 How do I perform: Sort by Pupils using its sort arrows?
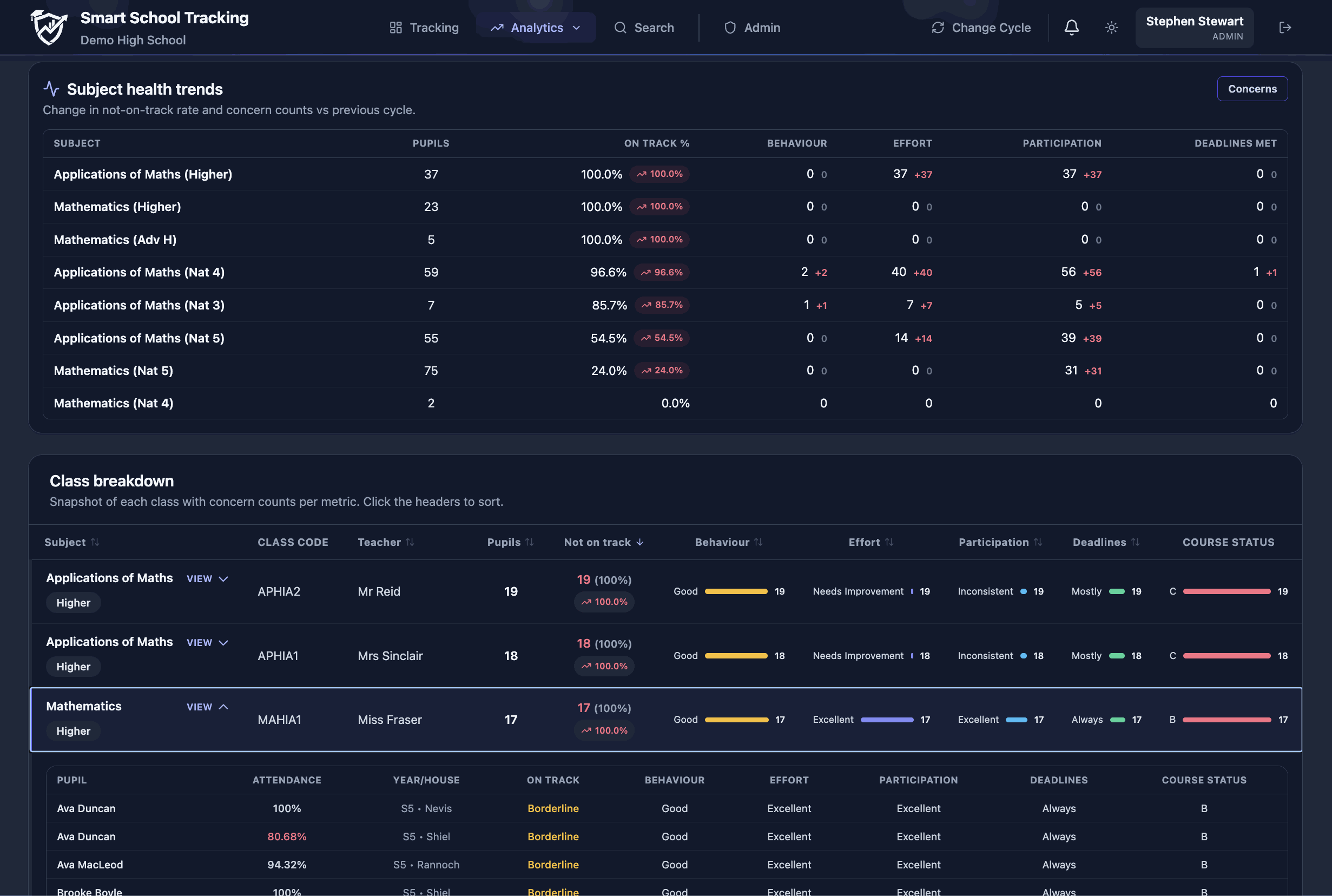pyautogui.click(x=529, y=542)
